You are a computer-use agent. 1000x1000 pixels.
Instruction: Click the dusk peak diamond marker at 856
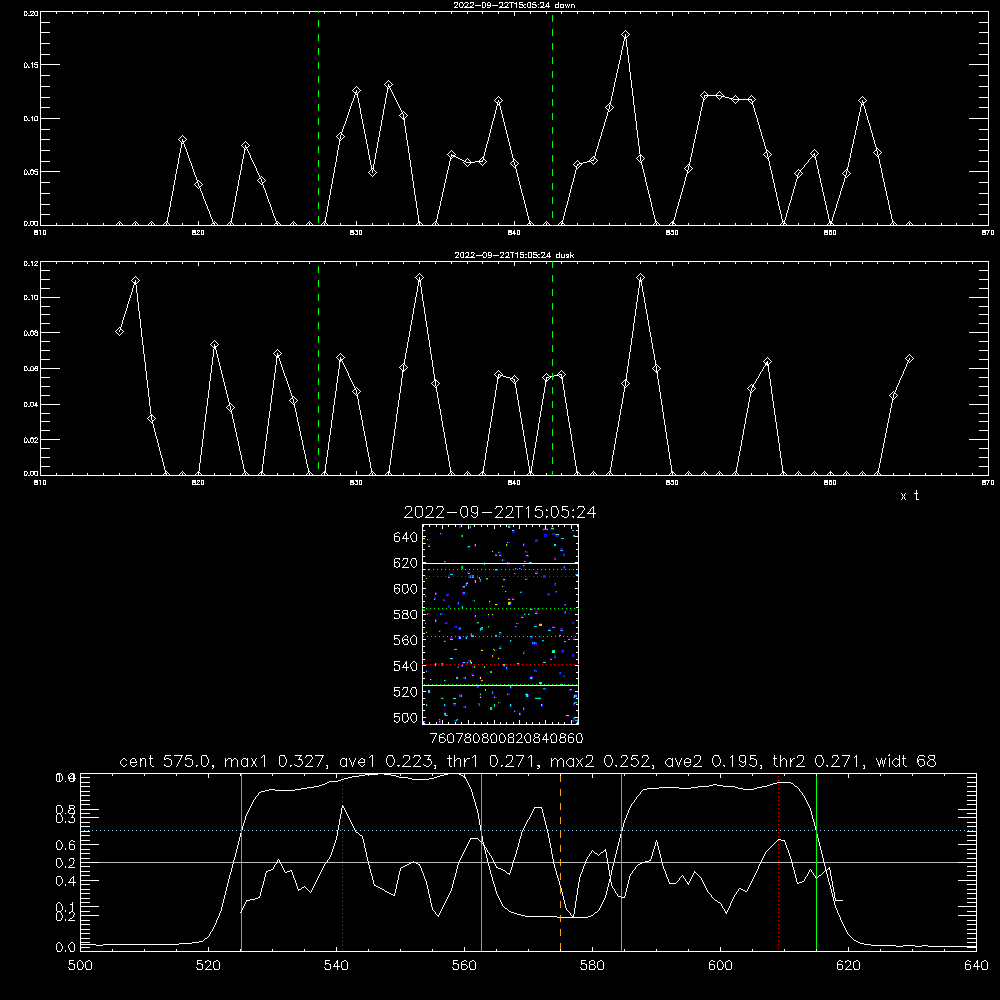(768, 362)
